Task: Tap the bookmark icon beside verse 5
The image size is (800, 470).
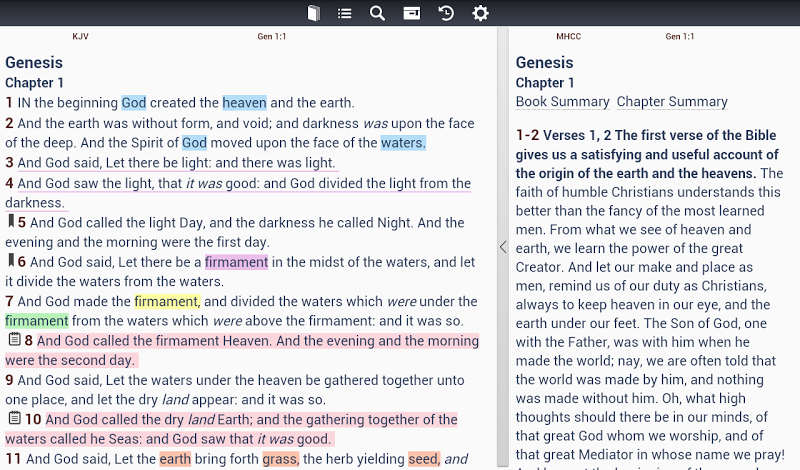Action: [x=11, y=221]
